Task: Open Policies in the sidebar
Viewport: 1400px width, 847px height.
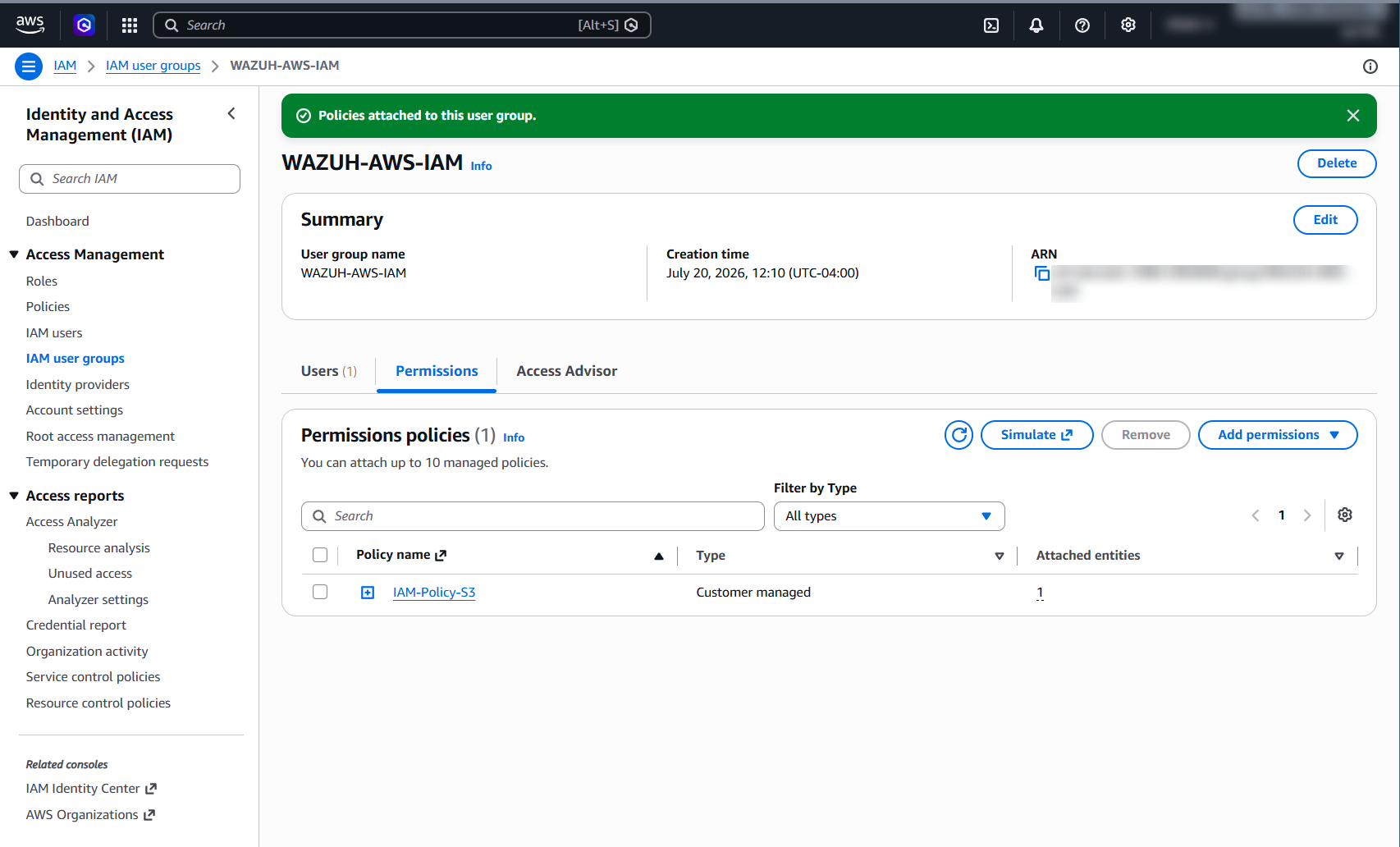Action: pyautogui.click(x=48, y=307)
